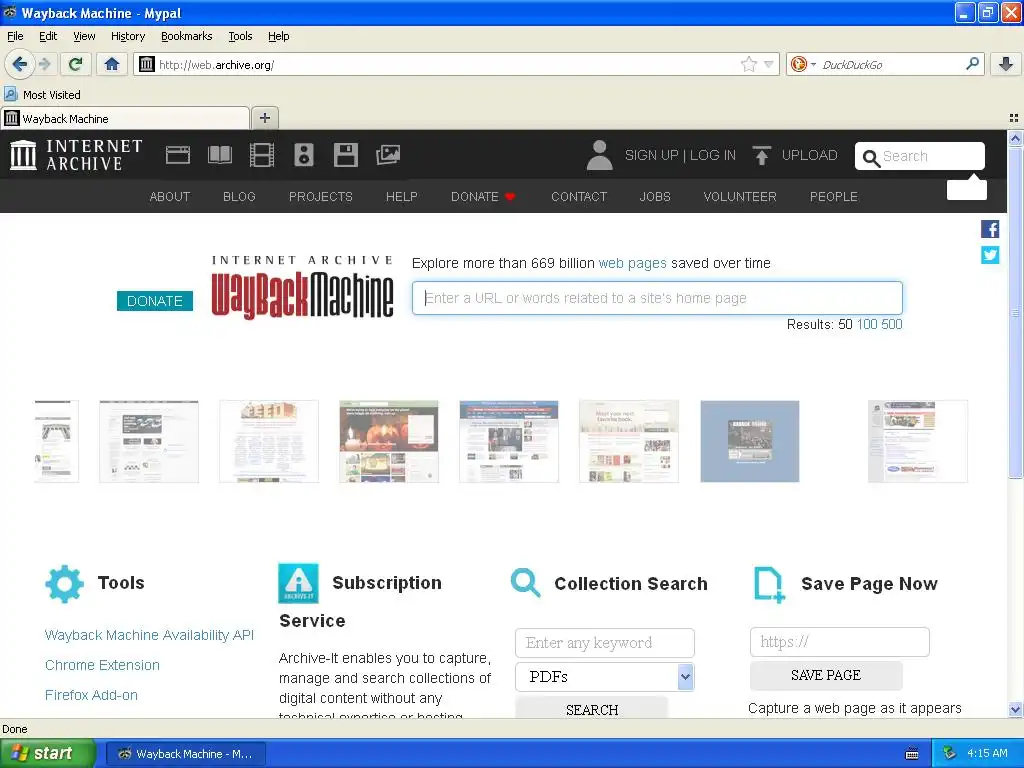1024x768 pixels.
Task: Open the Chrome Extension link
Action: [x=102, y=665]
